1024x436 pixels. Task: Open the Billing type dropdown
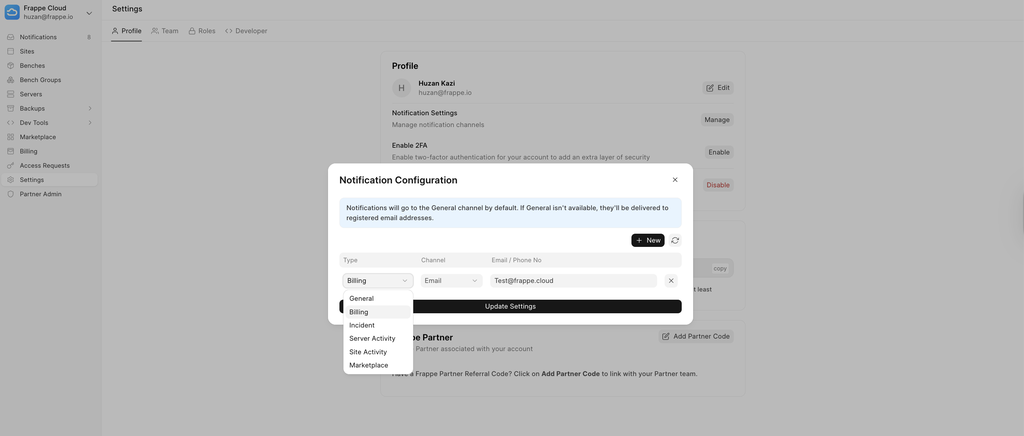point(377,281)
